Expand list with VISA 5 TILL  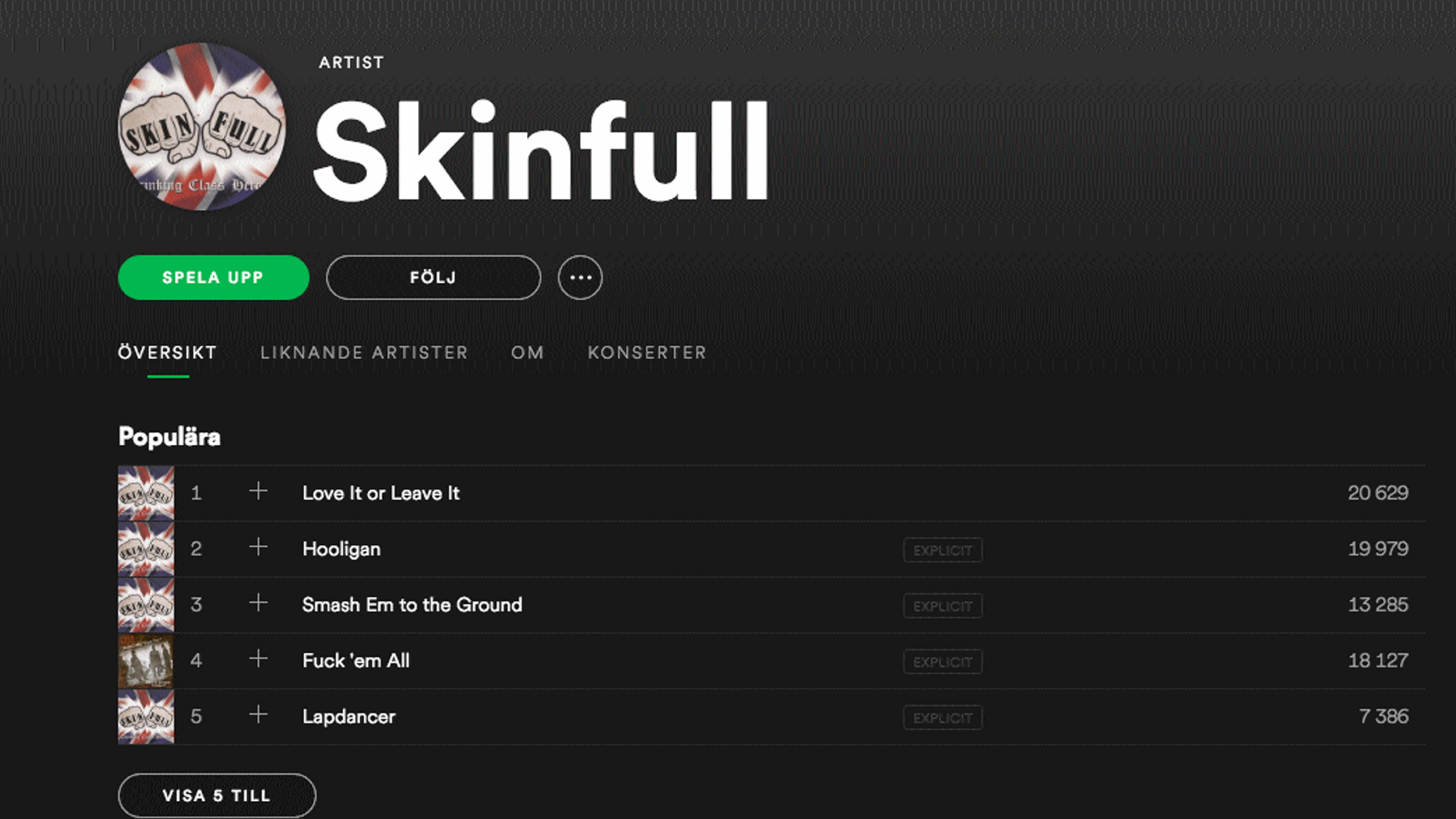tap(217, 795)
